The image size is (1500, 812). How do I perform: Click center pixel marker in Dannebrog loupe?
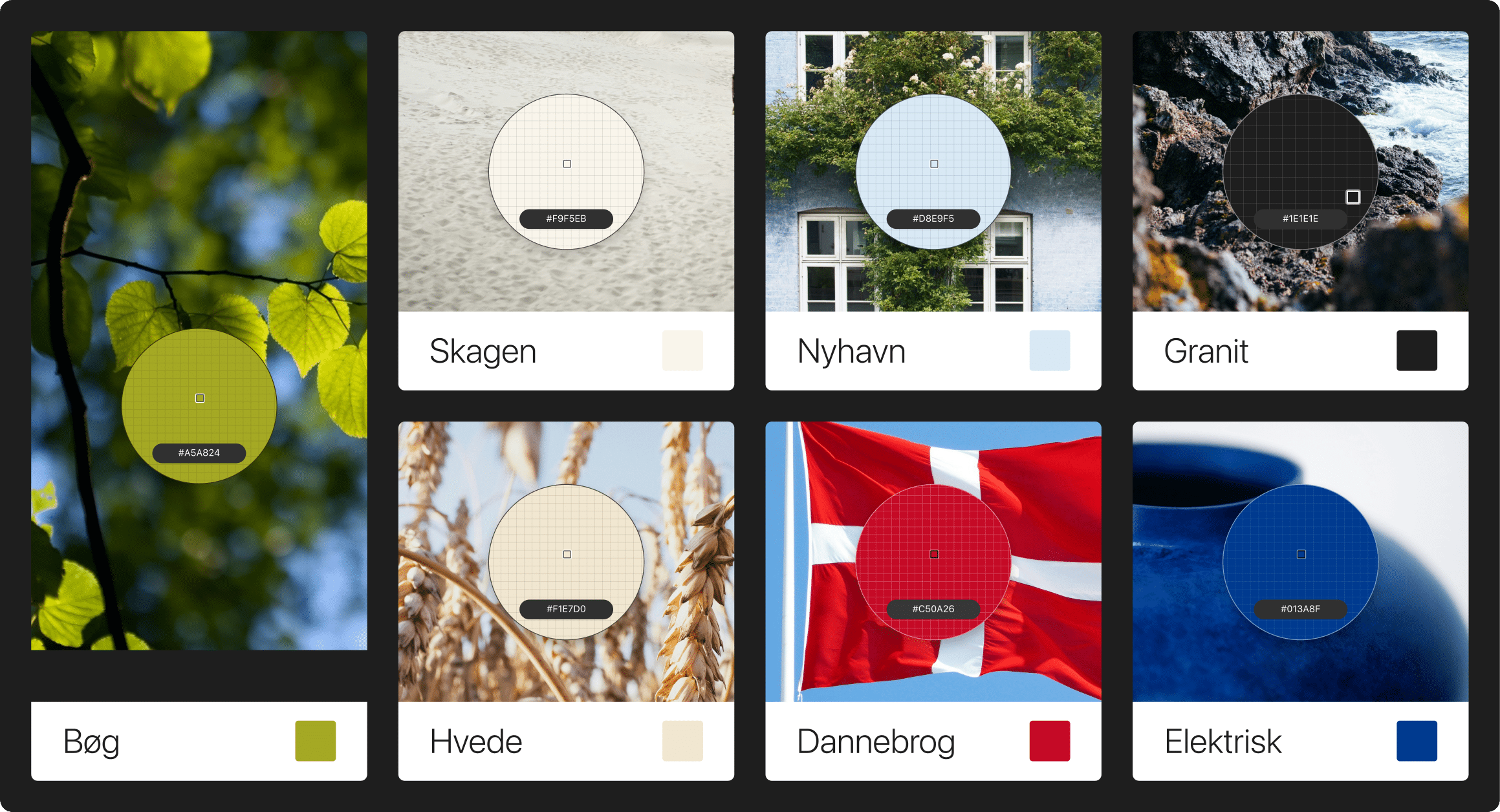click(x=934, y=554)
